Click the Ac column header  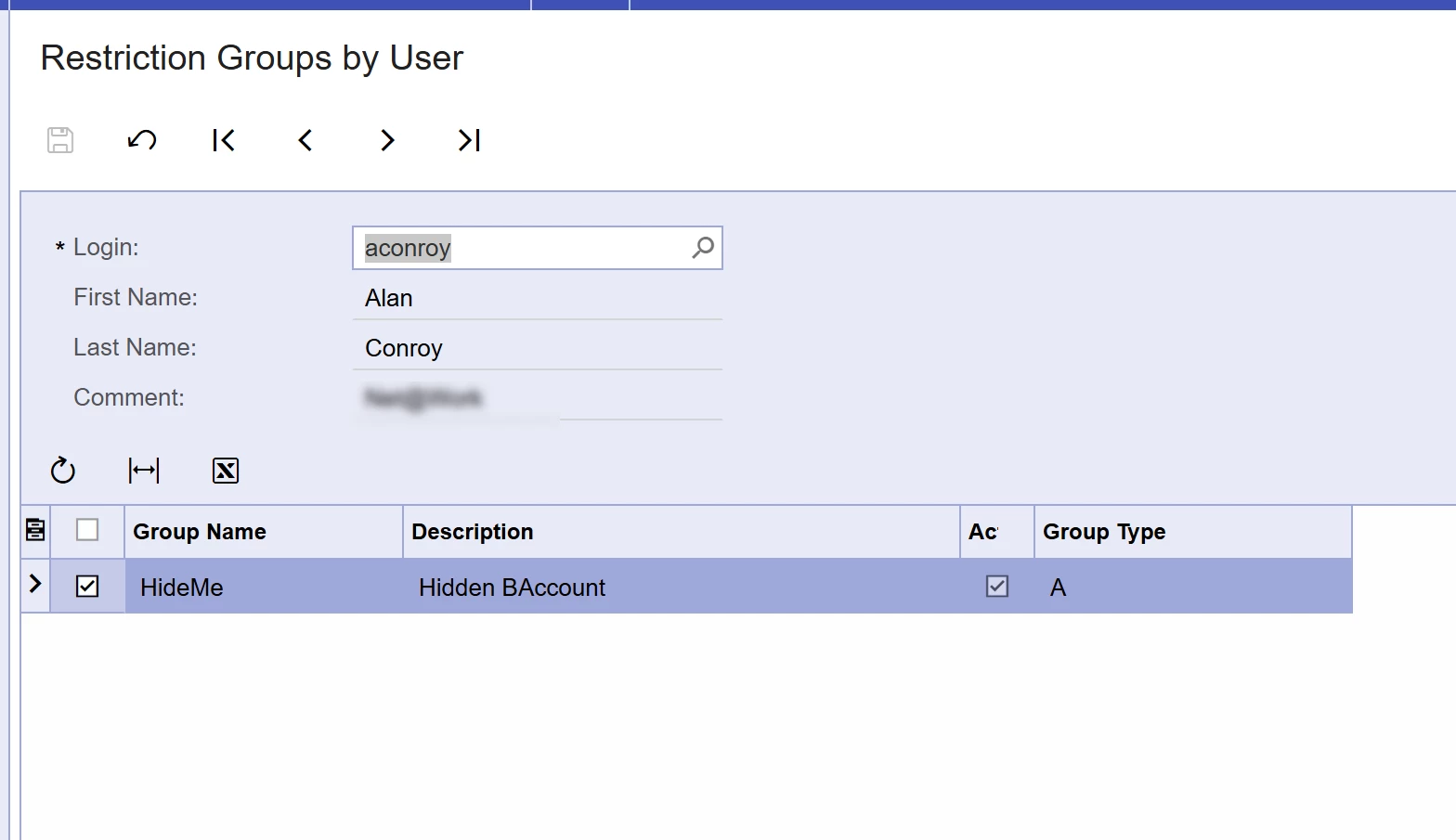click(997, 532)
